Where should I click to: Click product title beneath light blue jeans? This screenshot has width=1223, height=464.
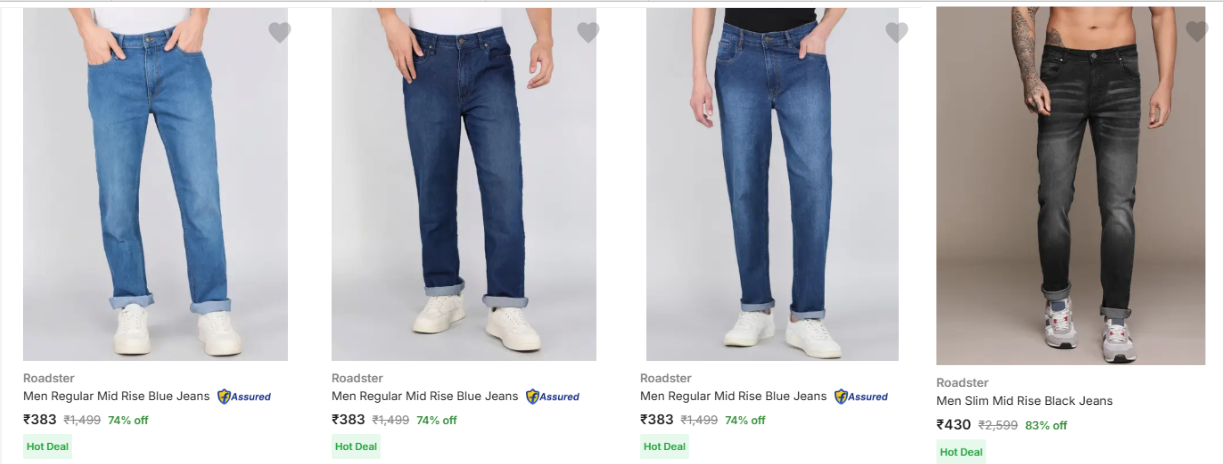(116, 396)
